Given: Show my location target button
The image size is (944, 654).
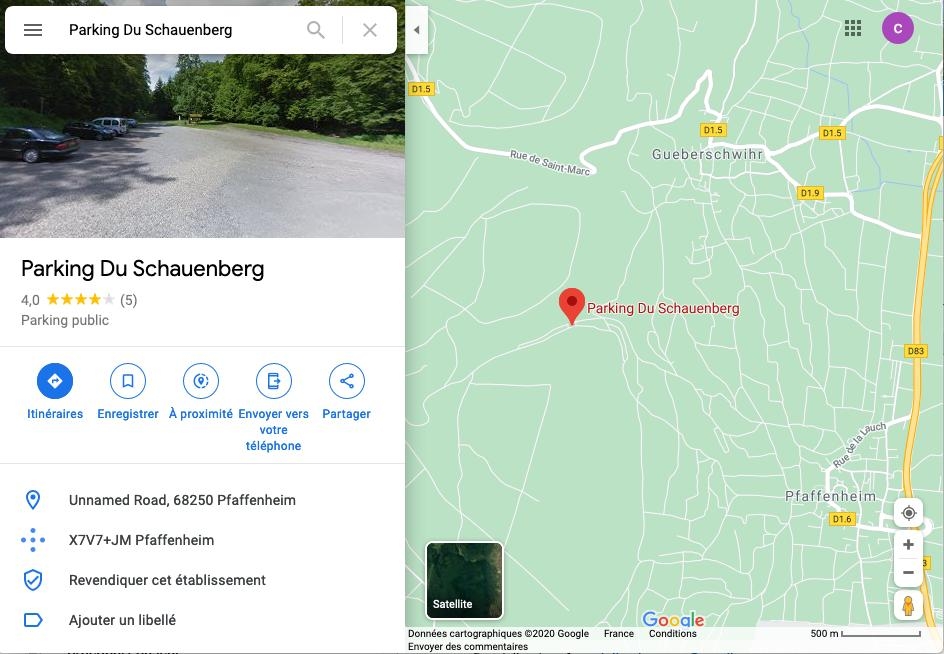Looking at the screenshot, I should point(908,513).
